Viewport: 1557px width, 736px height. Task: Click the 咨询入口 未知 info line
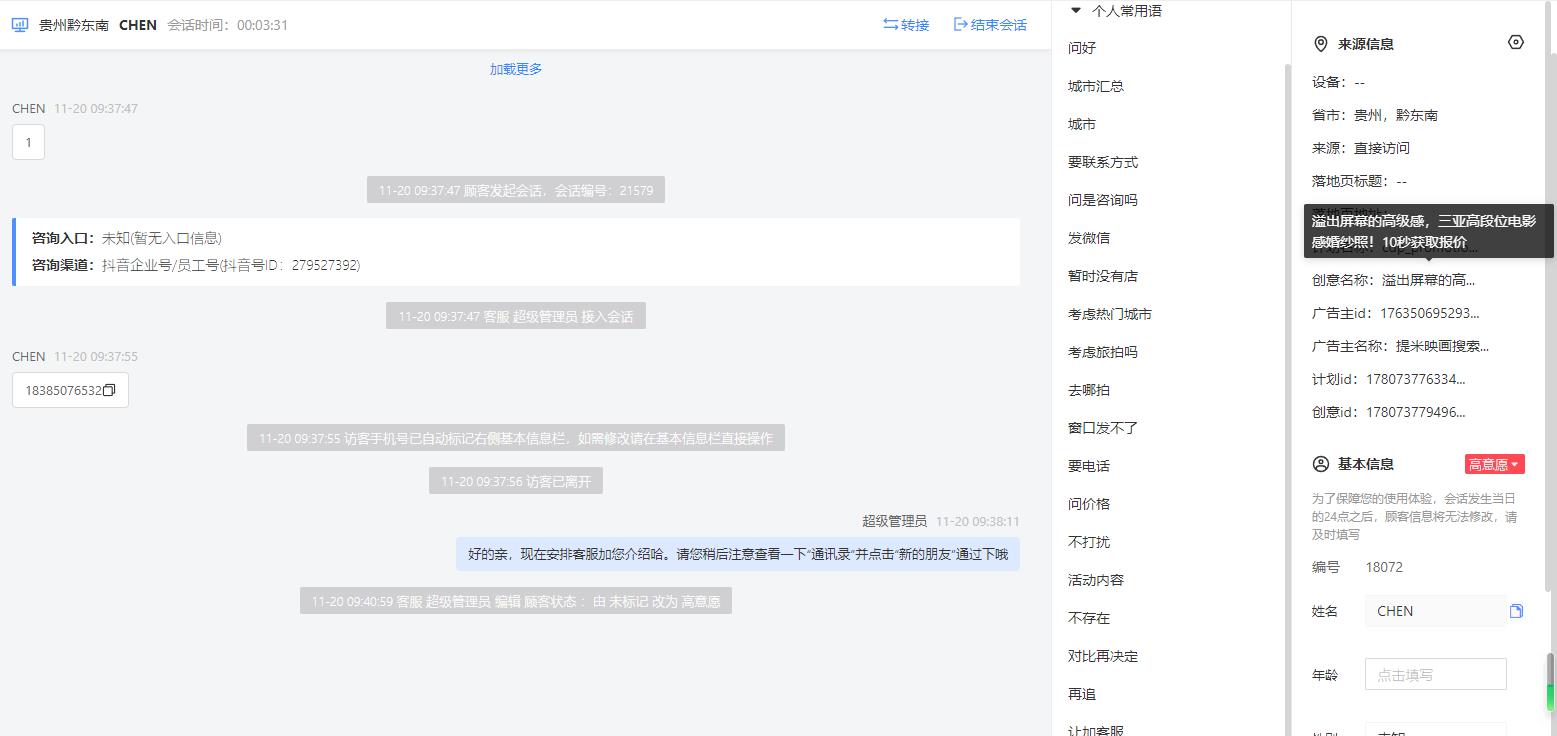127,238
